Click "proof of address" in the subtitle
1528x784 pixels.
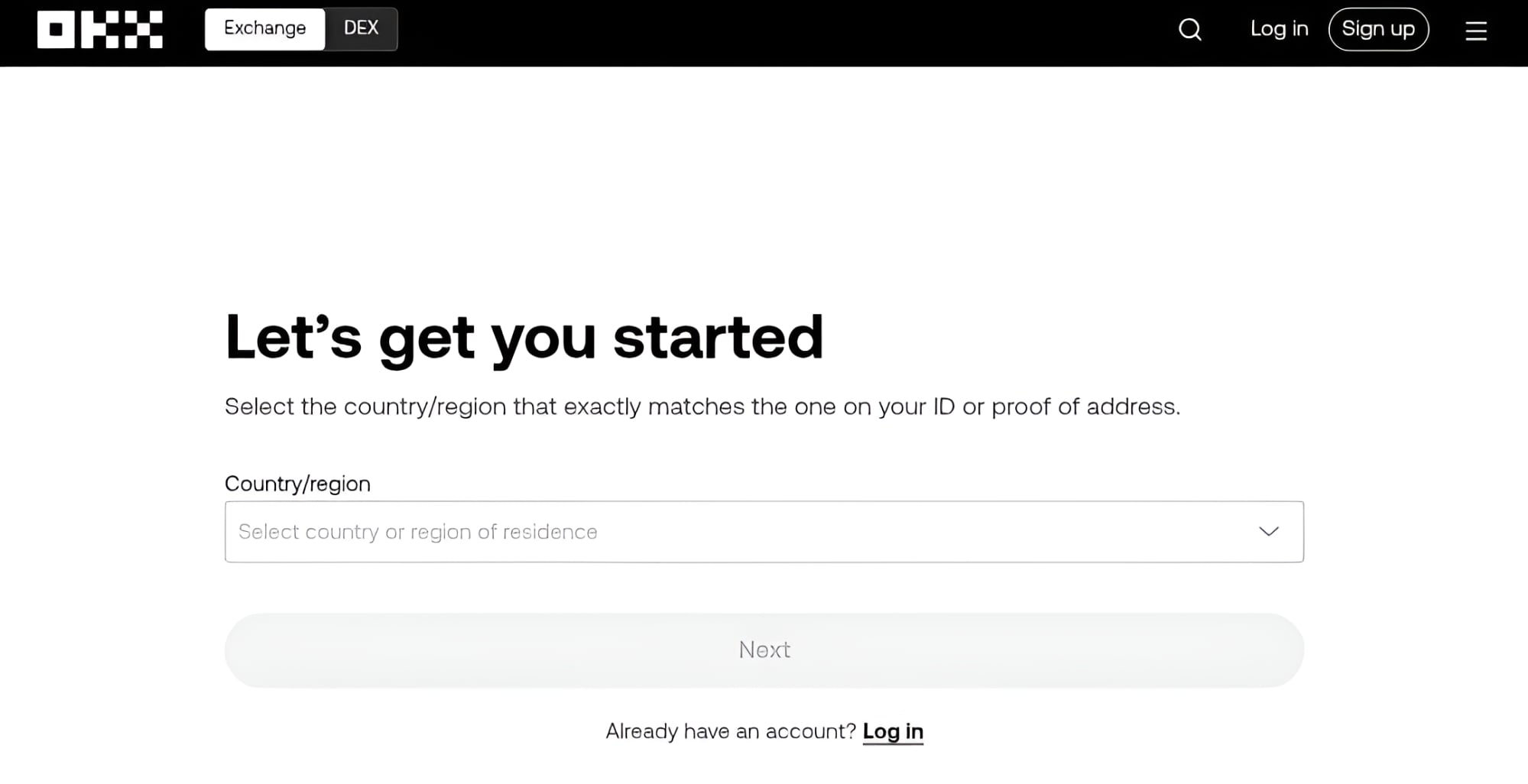1085,407
